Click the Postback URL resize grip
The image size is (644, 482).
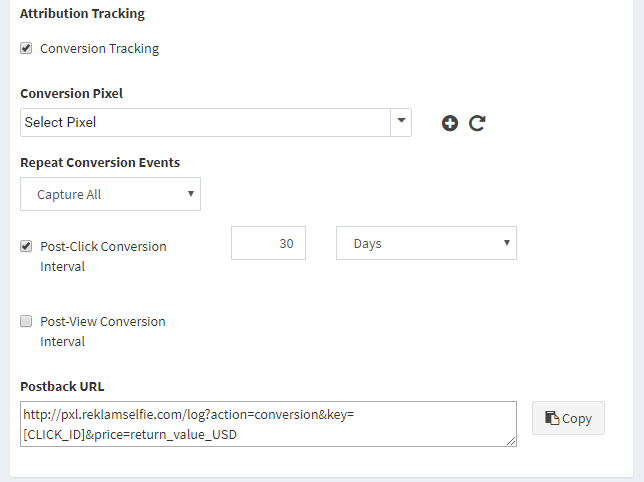click(x=511, y=441)
